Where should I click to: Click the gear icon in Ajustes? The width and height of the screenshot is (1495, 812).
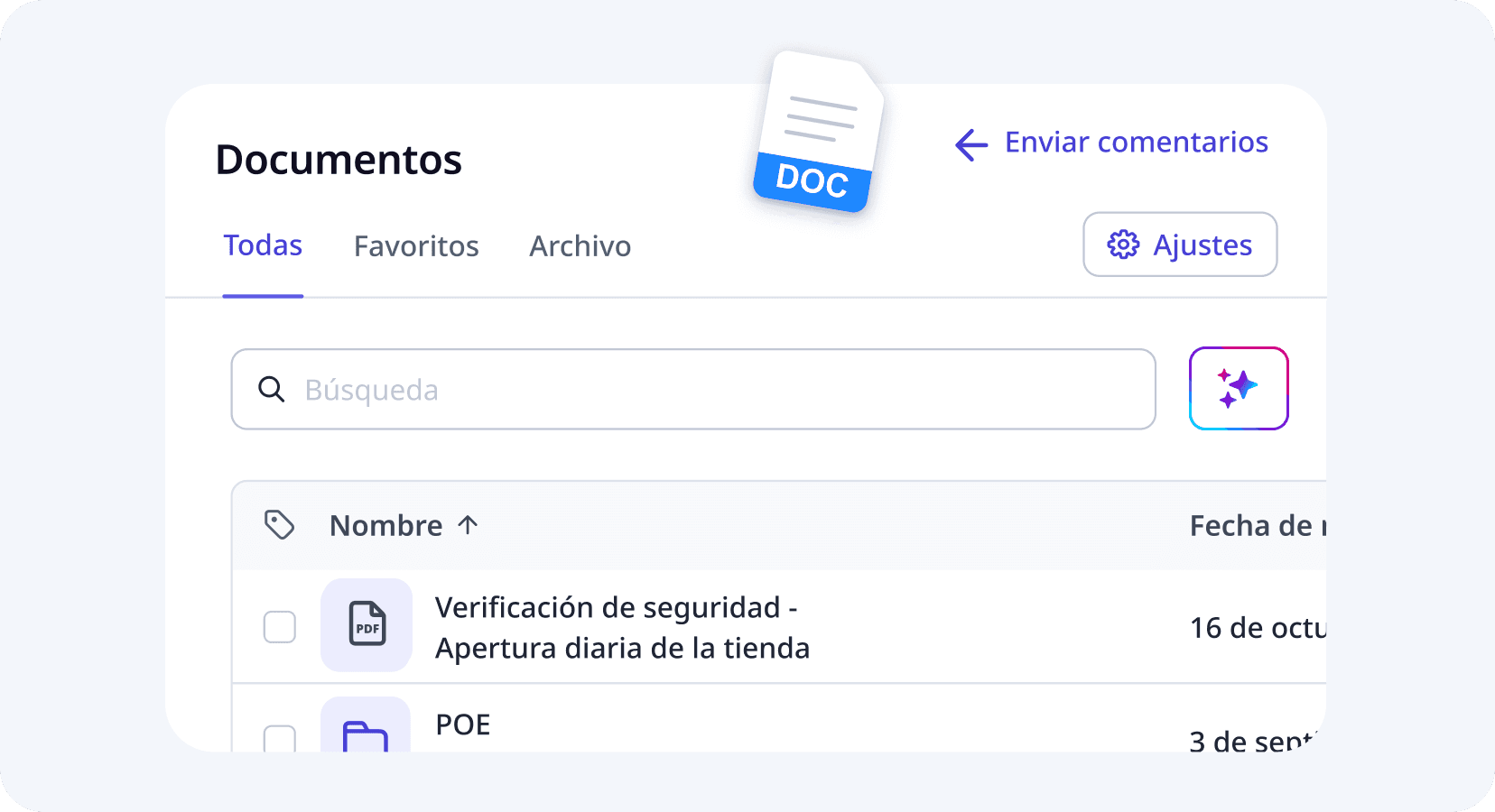point(1123,245)
